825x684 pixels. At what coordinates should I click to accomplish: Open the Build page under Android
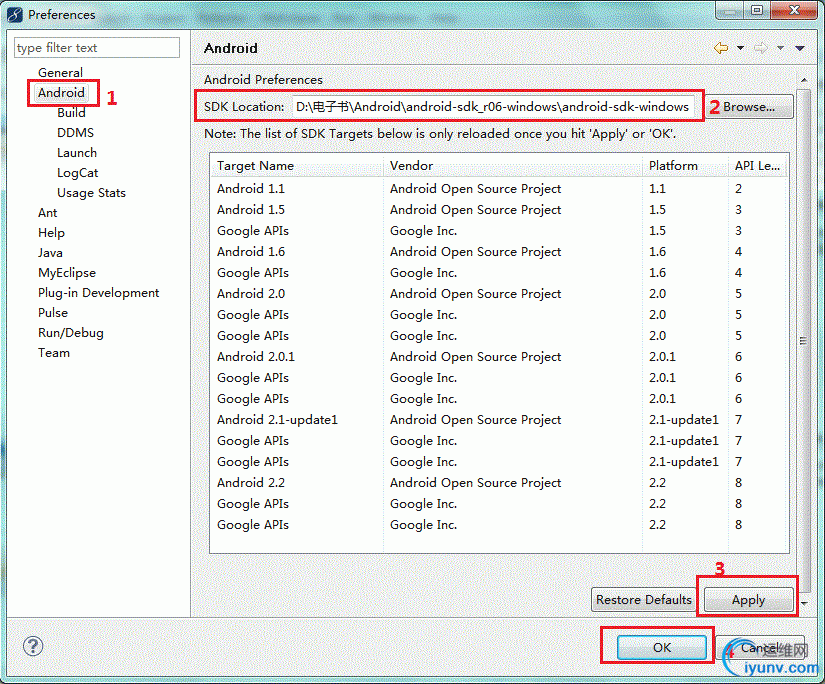[x=71, y=113]
